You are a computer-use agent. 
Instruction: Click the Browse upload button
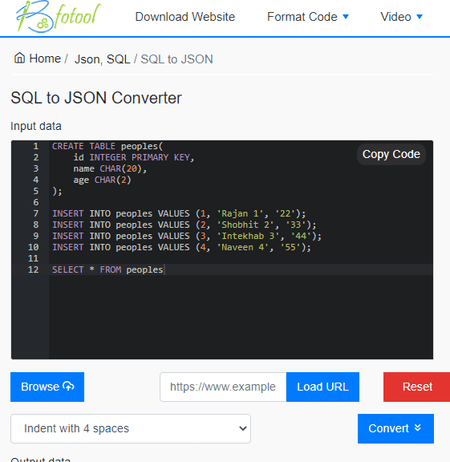tap(47, 387)
